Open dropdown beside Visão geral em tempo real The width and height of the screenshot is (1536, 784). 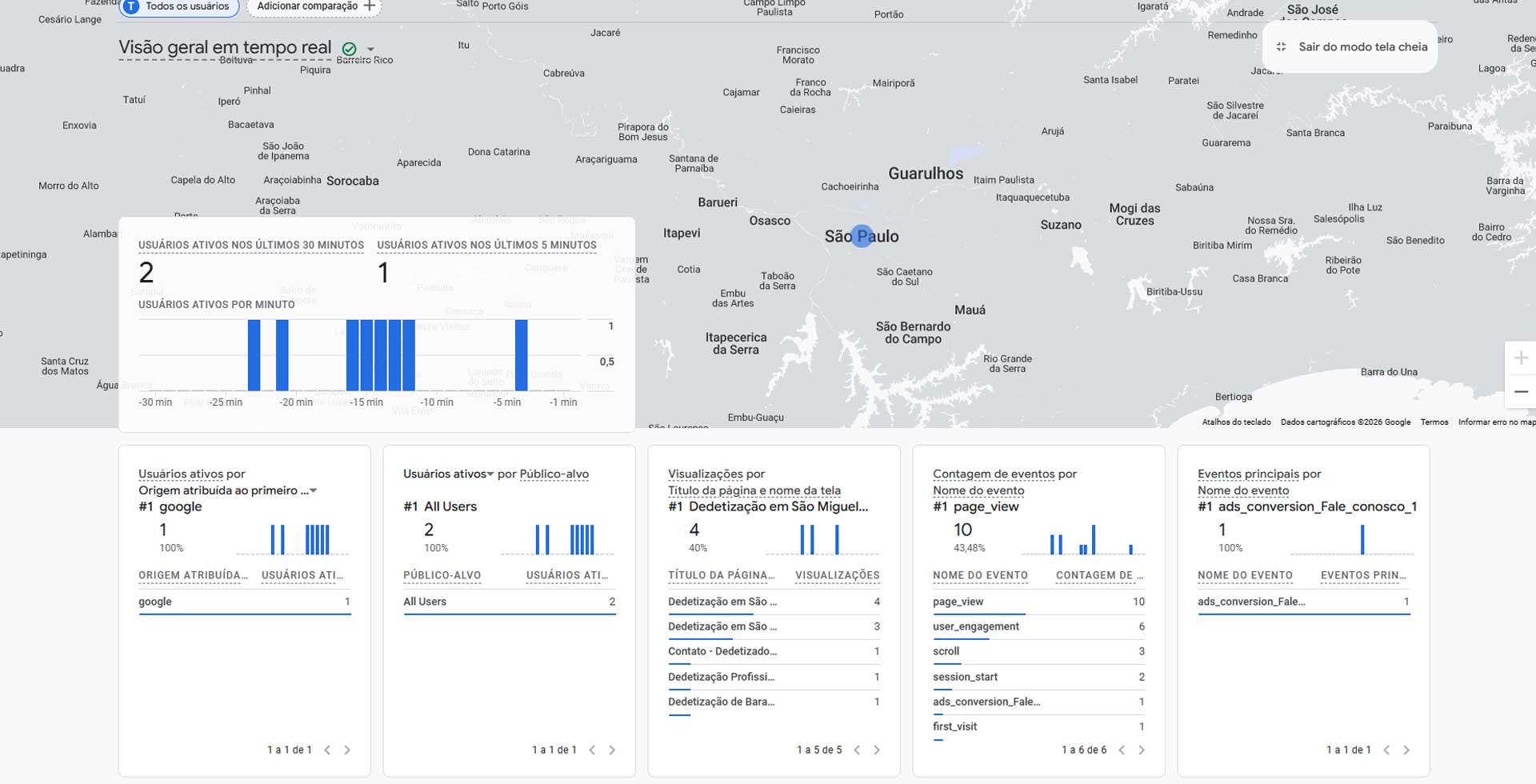coord(370,50)
